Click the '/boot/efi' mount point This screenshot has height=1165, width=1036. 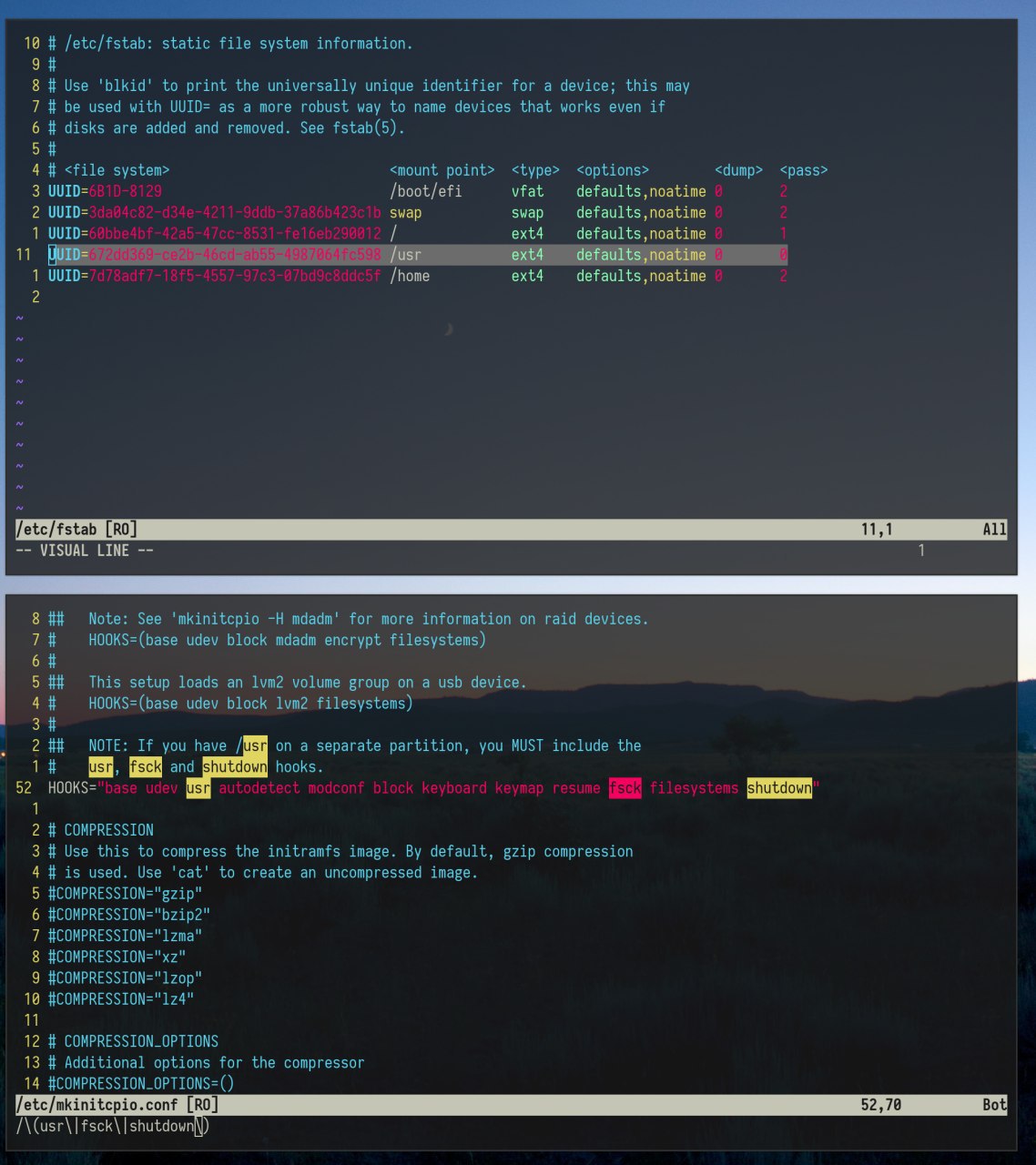click(426, 192)
